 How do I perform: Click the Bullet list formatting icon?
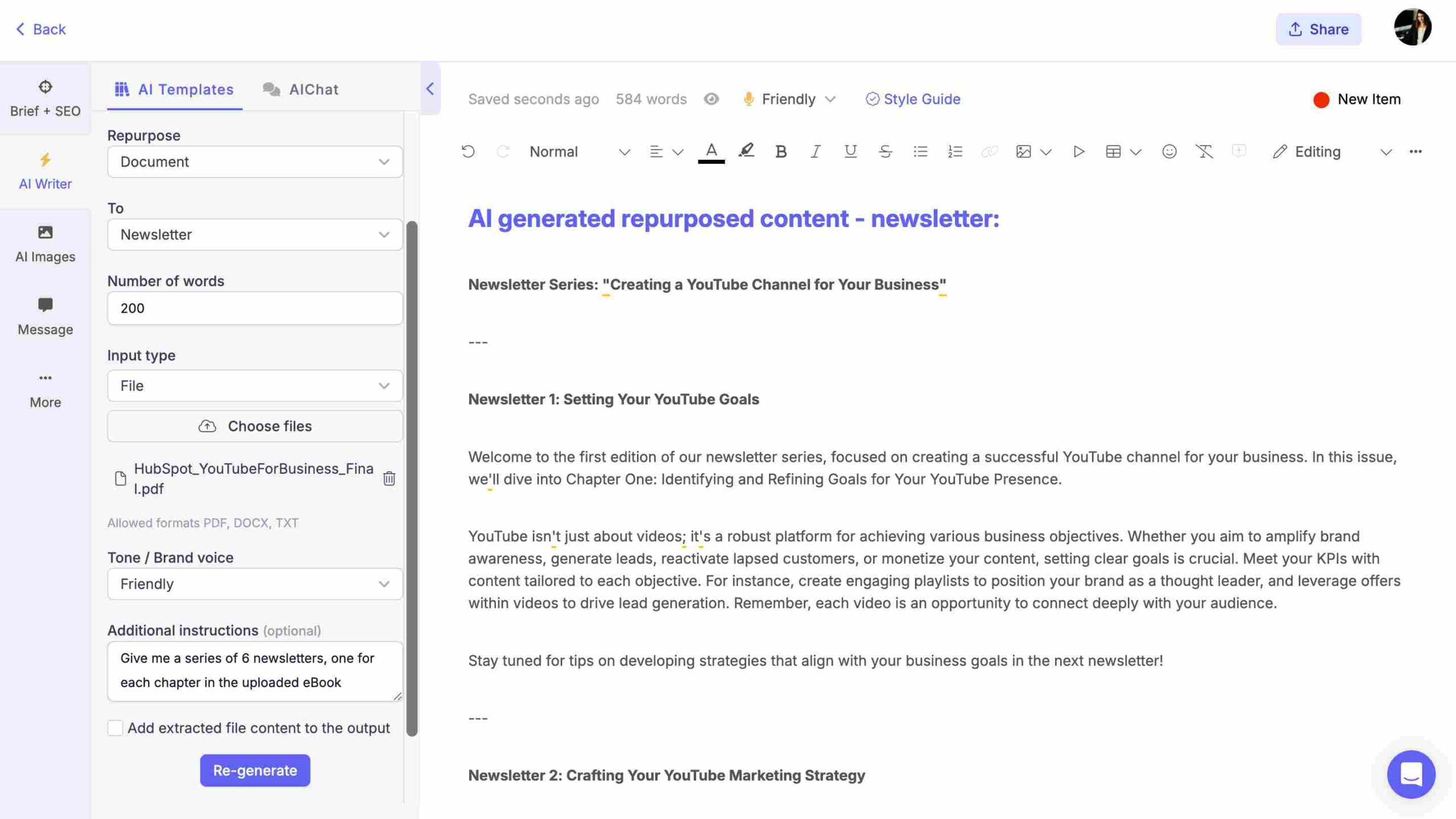pos(920,152)
